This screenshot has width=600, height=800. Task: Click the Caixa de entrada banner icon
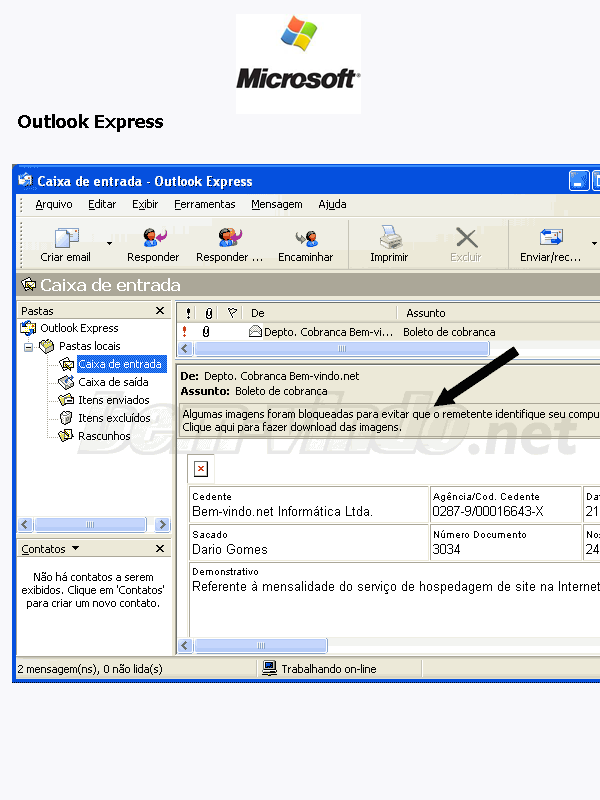[29, 285]
